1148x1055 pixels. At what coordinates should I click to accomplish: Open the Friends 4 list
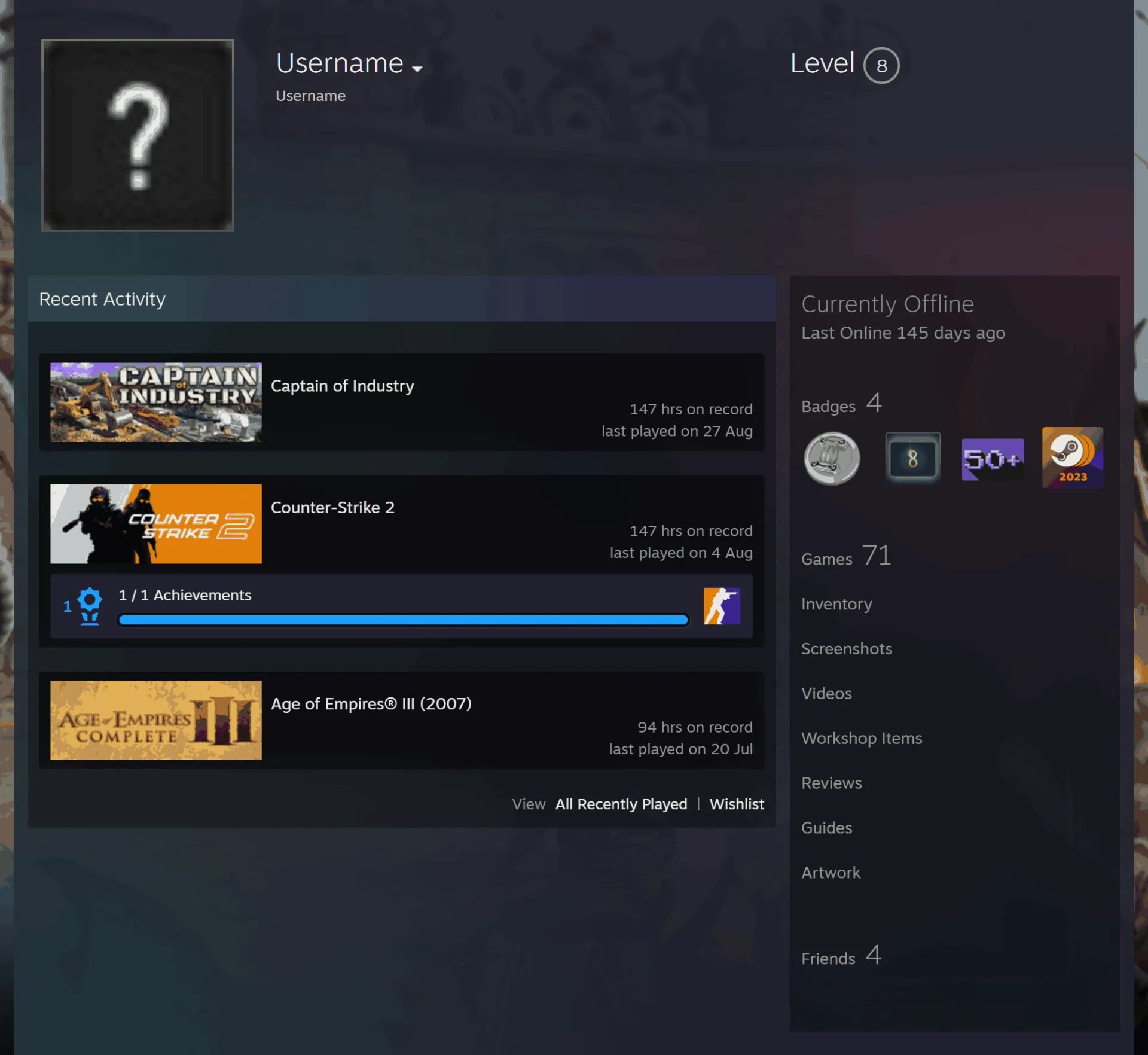841,956
